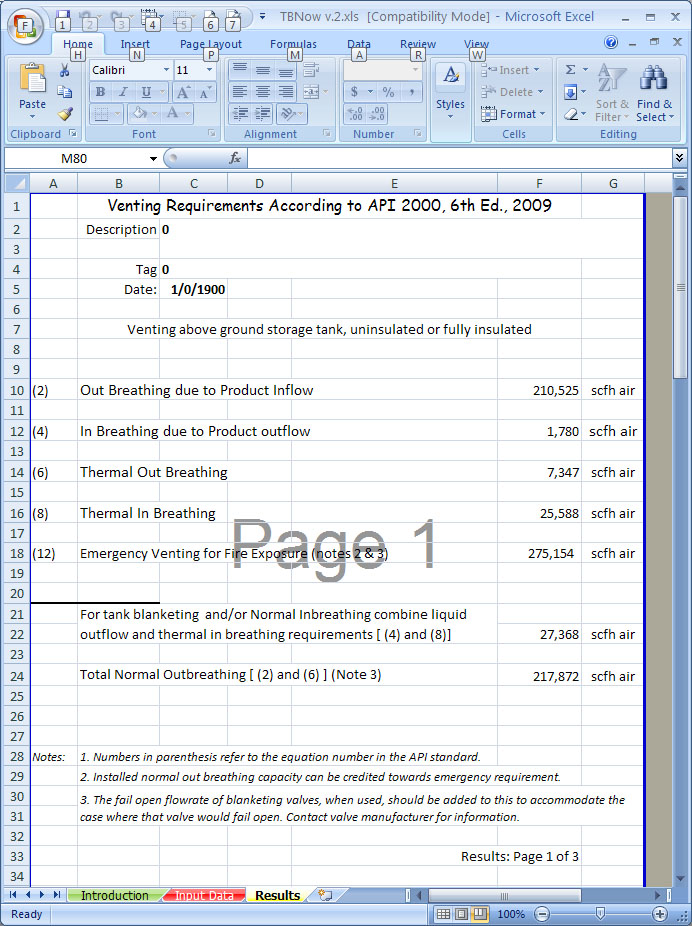Toggle Underline formatting

(146, 92)
